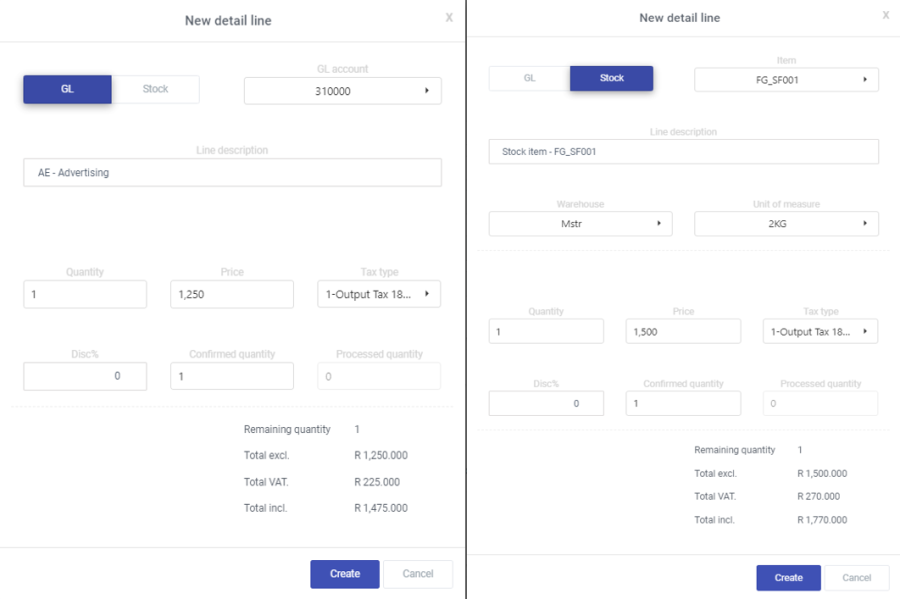Click Price field showing 1,250

click(x=232, y=294)
